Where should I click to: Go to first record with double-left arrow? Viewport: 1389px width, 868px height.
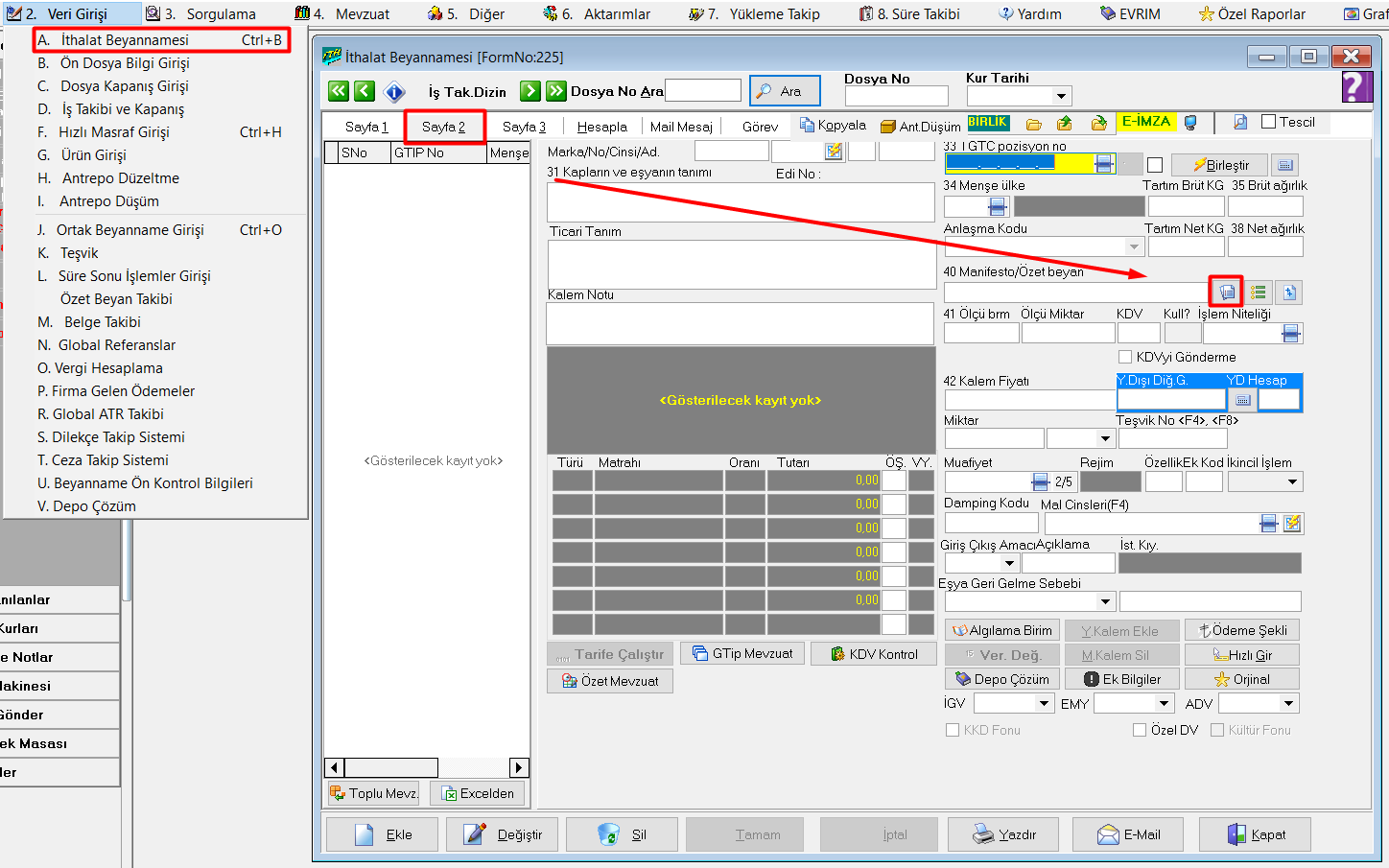coord(339,91)
